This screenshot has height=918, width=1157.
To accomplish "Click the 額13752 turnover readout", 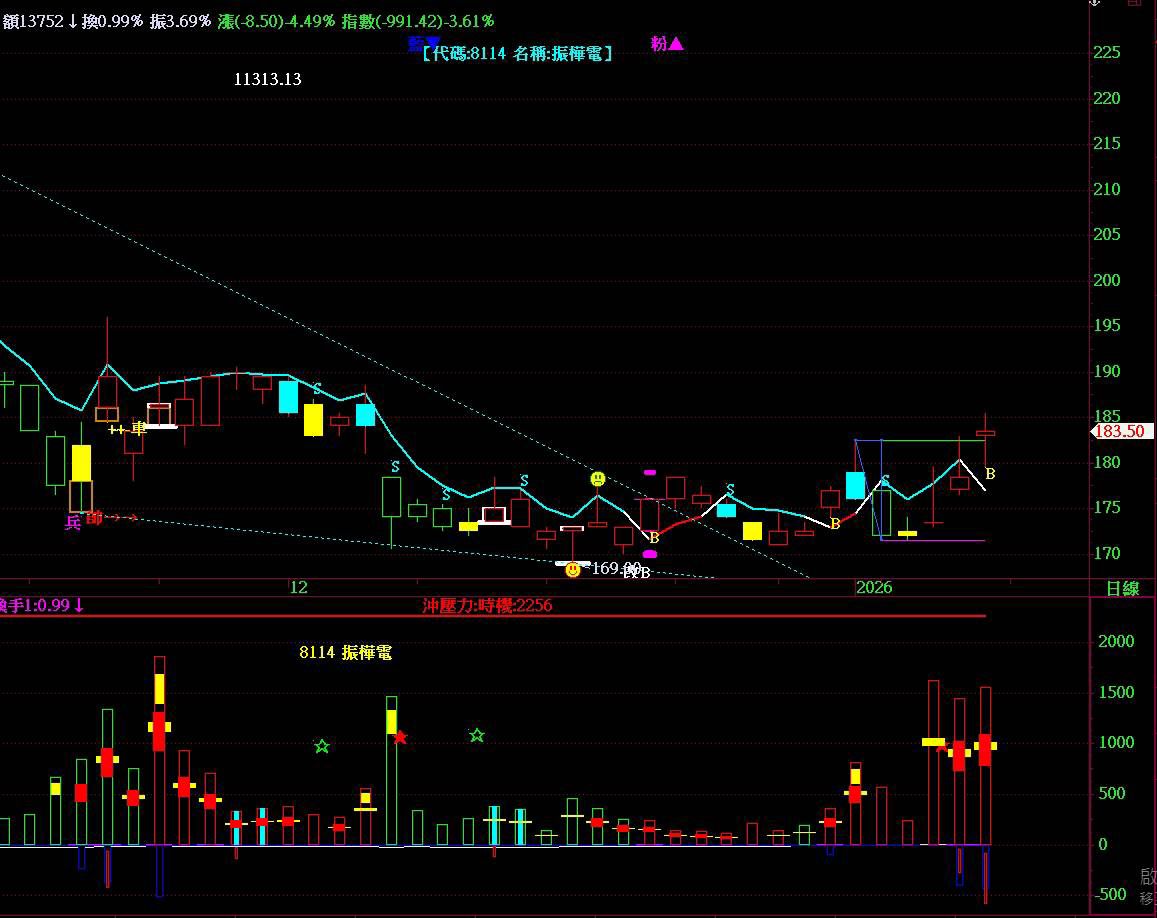I will click(32, 21).
